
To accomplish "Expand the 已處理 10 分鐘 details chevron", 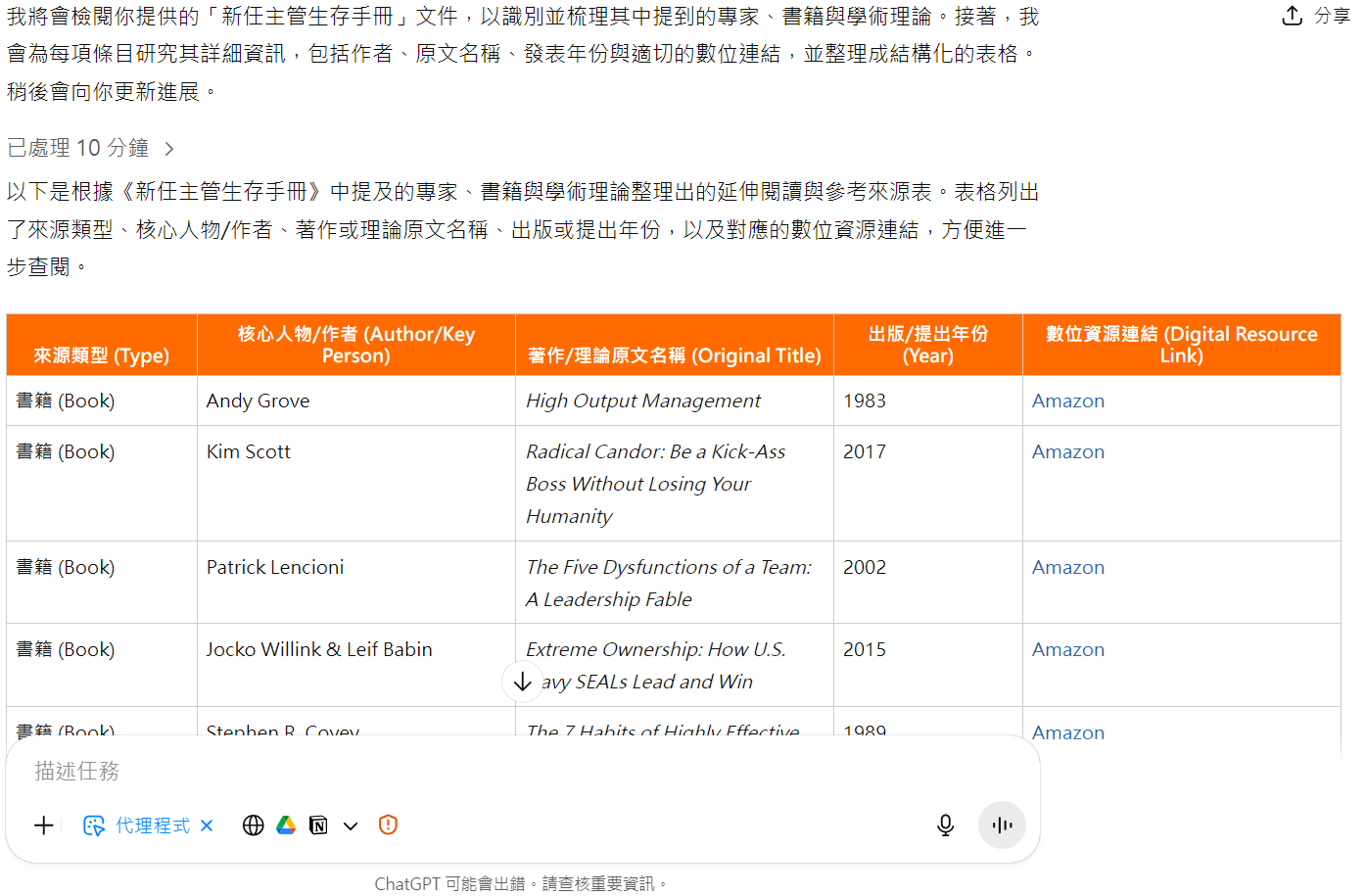I will pos(169,149).
